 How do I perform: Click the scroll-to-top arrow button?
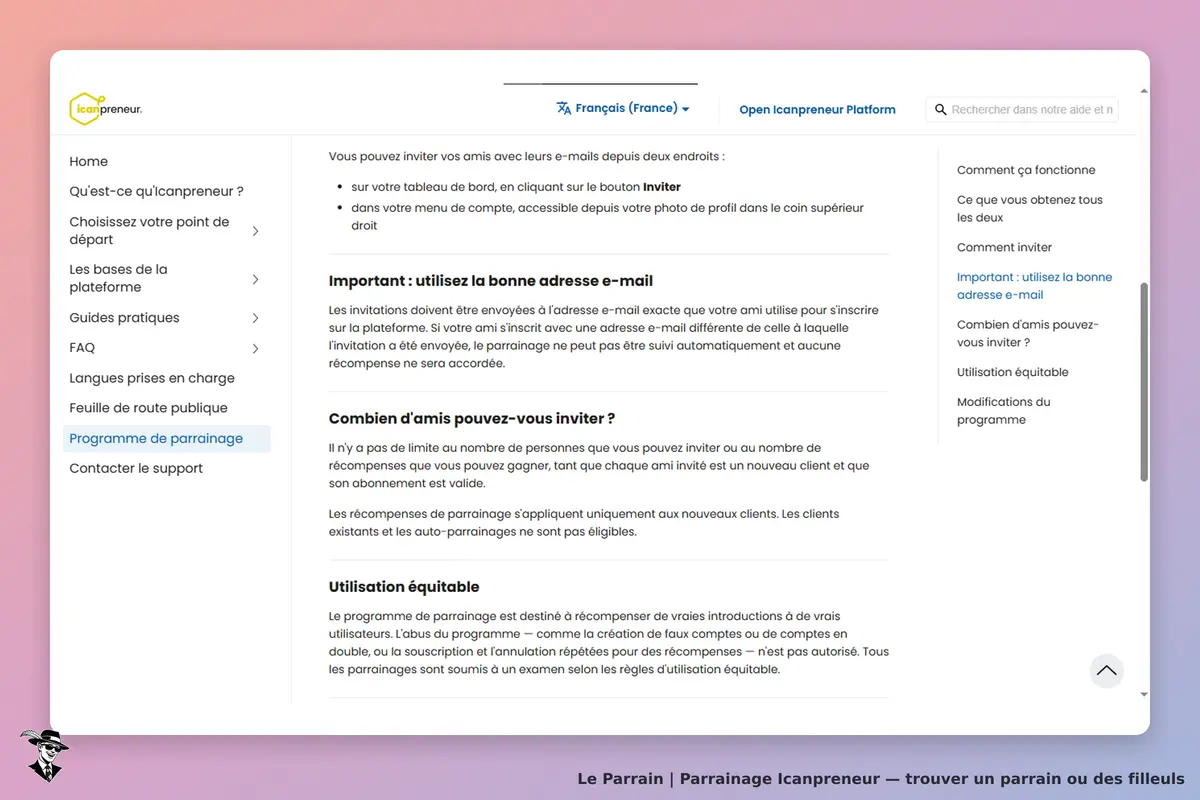click(1106, 671)
